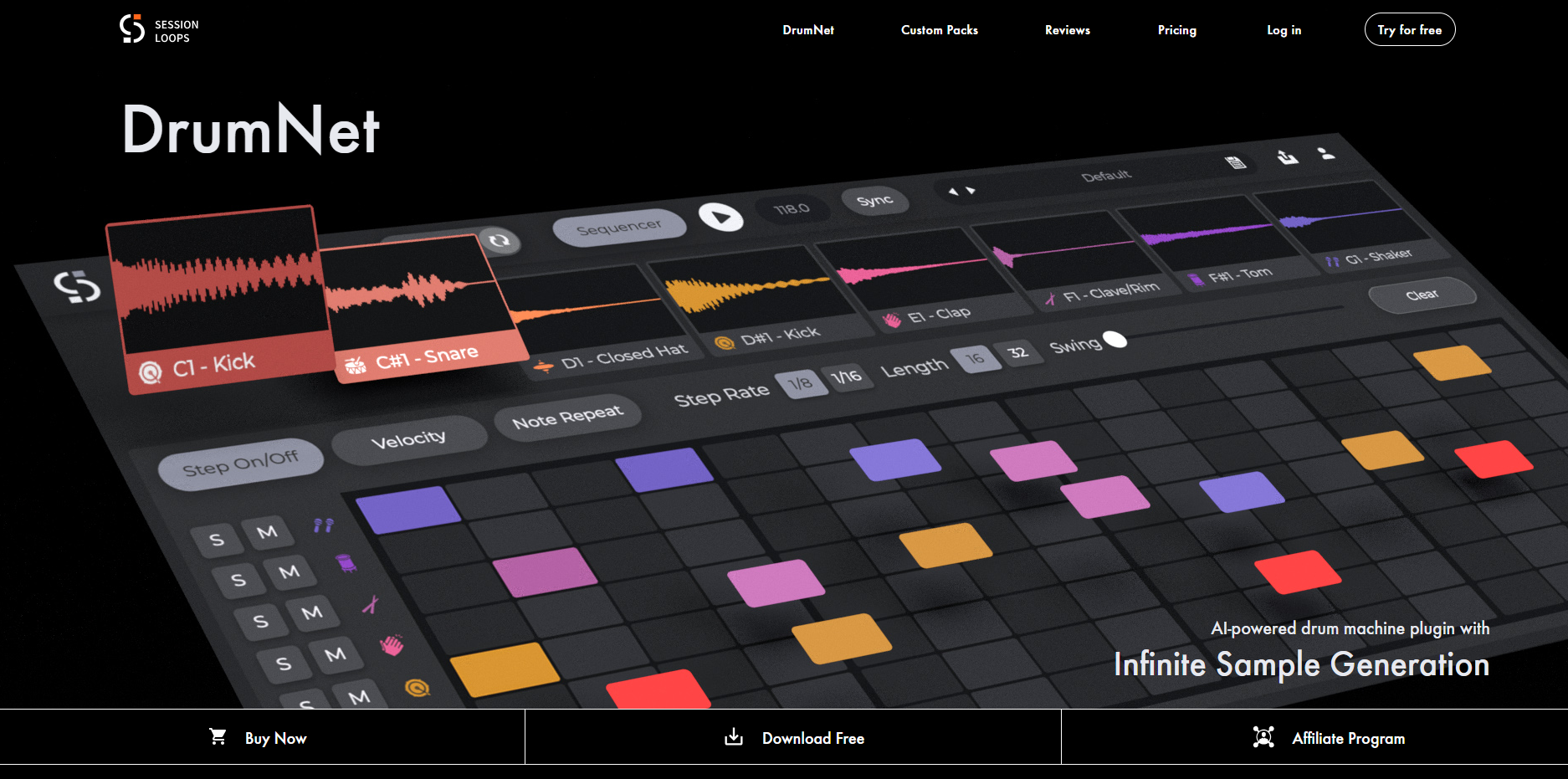Switch to Step On/Off mode
Image resolution: width=1568 pixels, height=779 pixels.
[241, 464]
